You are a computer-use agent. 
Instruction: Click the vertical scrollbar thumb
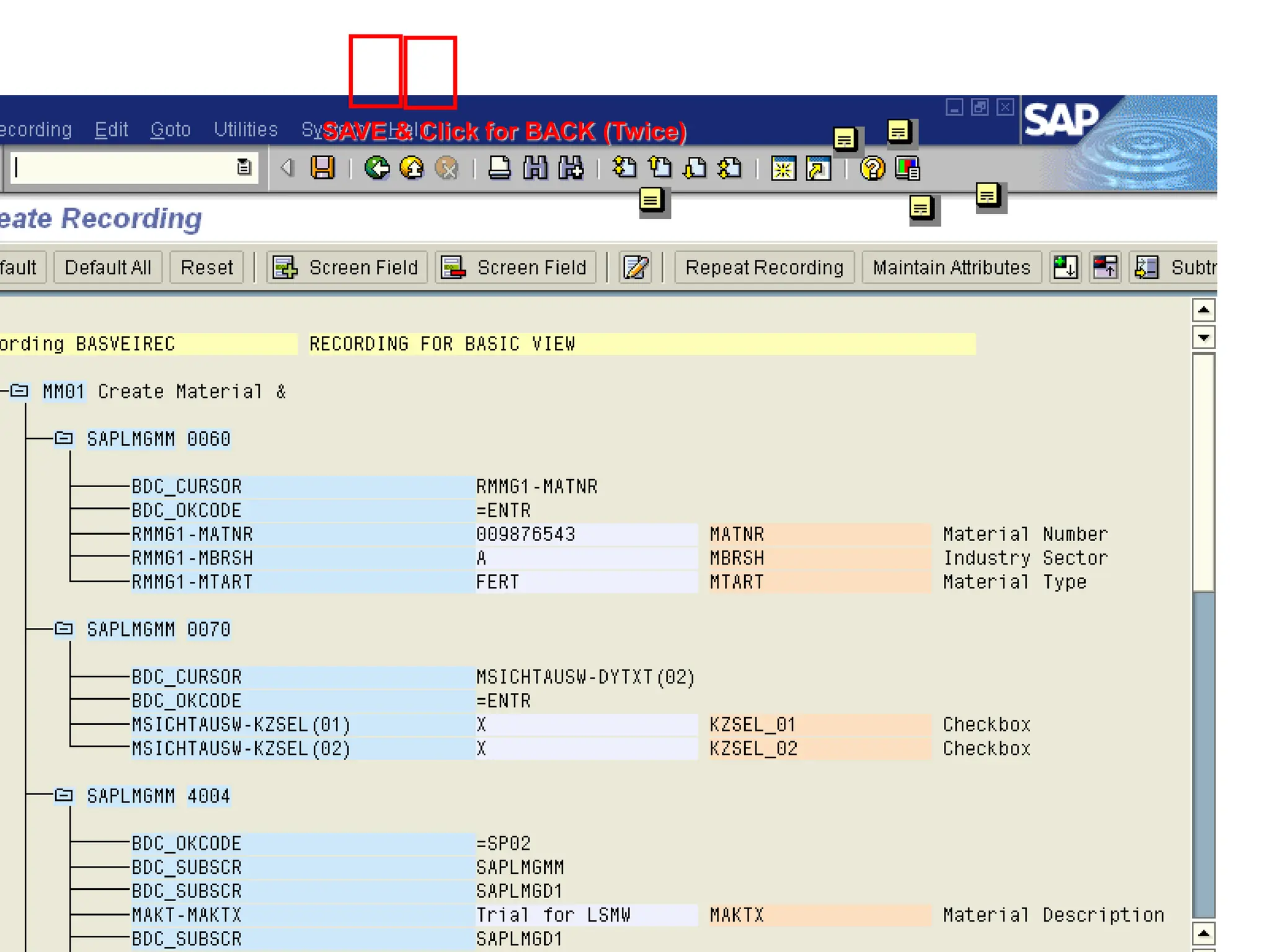[1203, 471]
